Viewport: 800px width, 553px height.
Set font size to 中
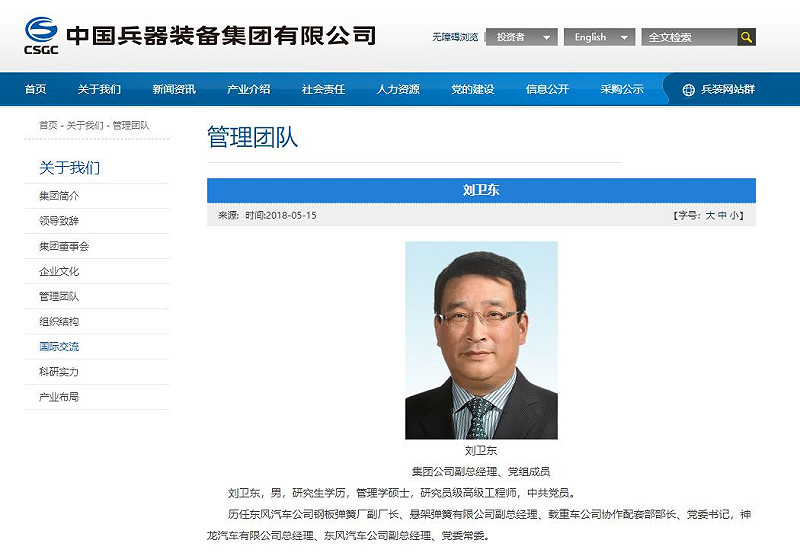pyautogui.click(x=722, y=216)
